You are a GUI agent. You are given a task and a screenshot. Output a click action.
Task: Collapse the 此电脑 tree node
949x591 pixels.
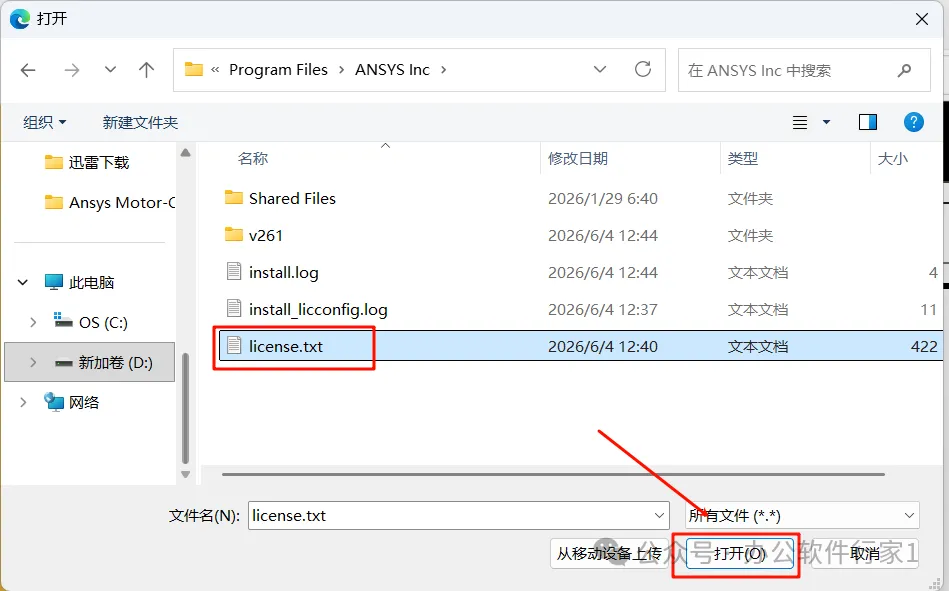(23, 282)
